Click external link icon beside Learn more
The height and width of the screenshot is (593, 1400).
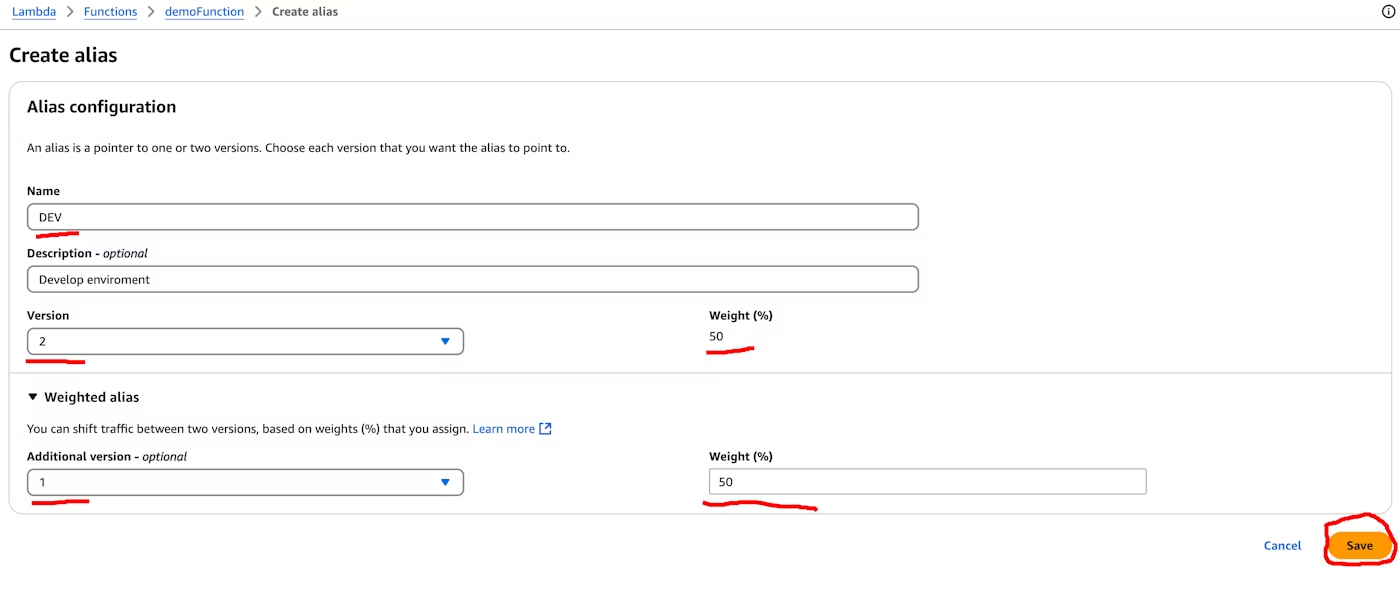[x=545, y=429]
